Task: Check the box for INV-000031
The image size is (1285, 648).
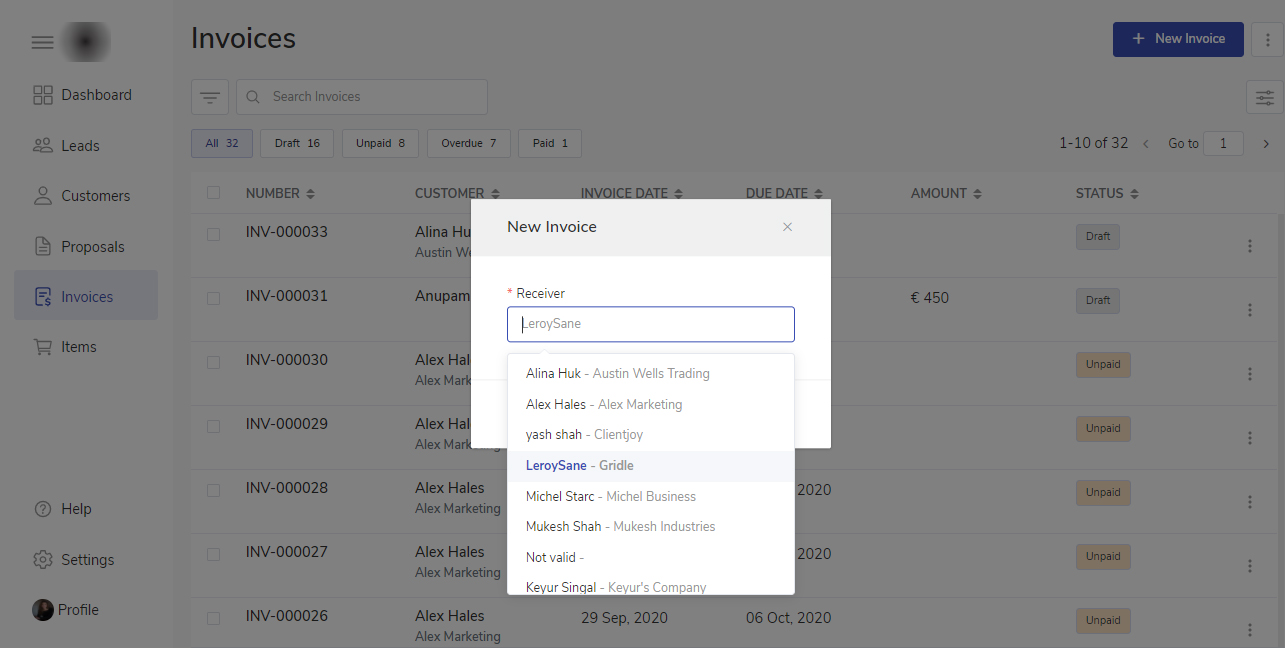Action: pyautogui.click(x=213, y=298)
